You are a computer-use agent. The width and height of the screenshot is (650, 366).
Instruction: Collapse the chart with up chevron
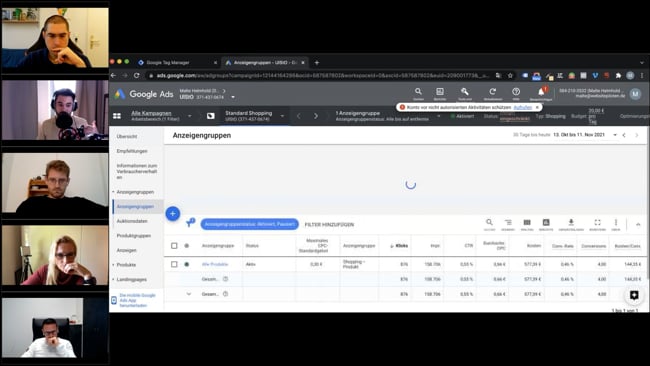(638, 224)
